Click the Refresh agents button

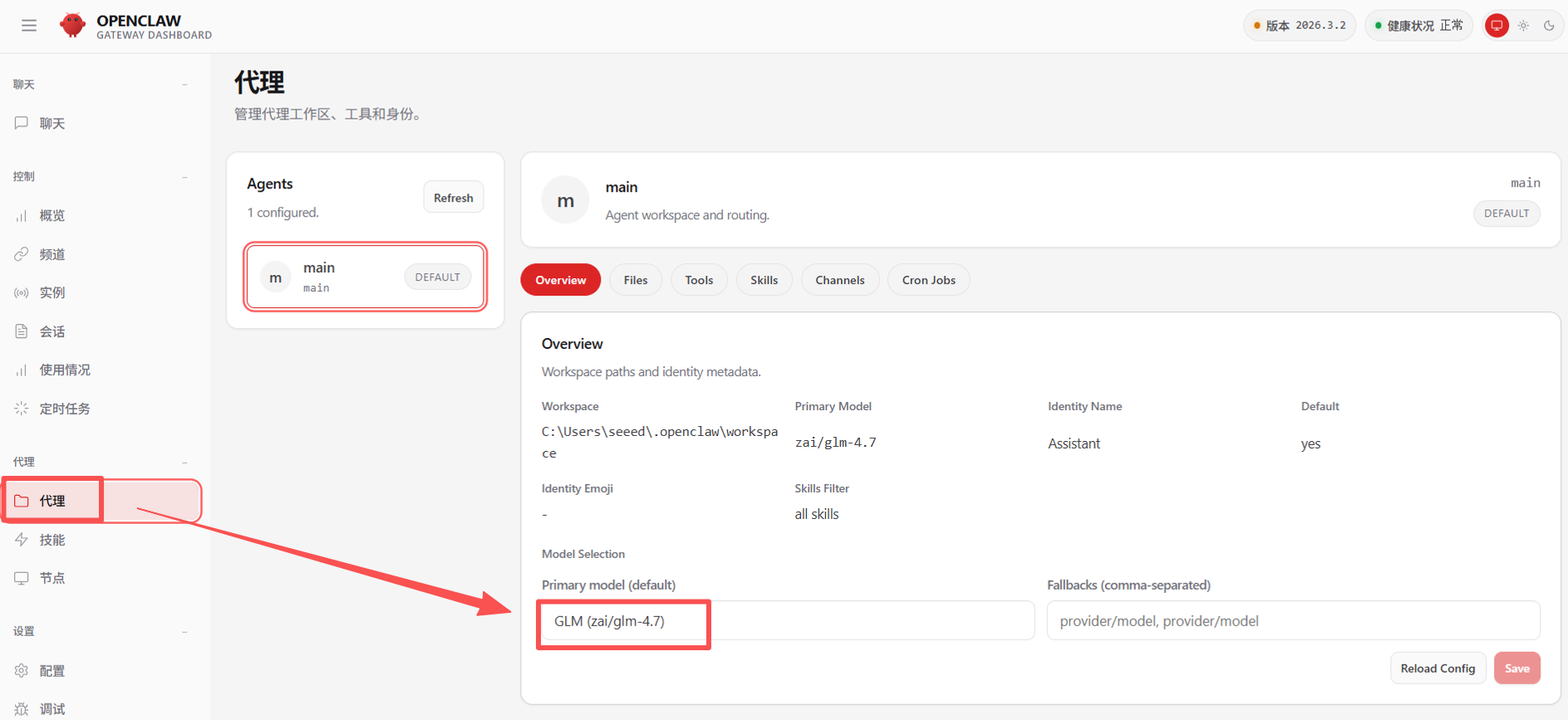(x=453, y=198)
